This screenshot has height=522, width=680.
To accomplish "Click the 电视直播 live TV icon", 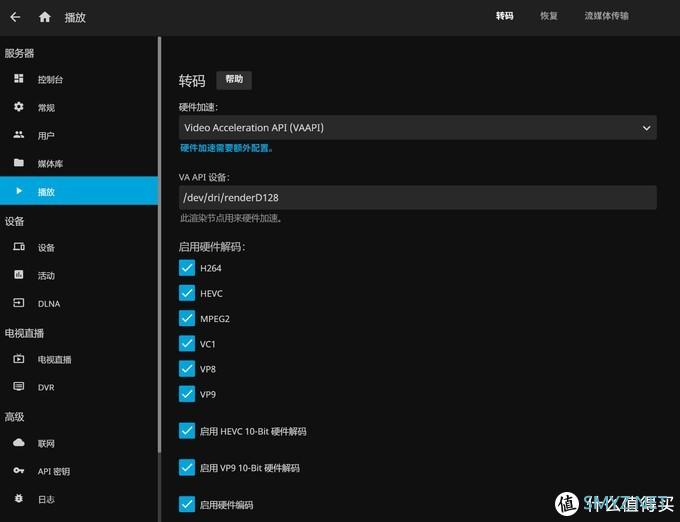I will click(19, 359).
